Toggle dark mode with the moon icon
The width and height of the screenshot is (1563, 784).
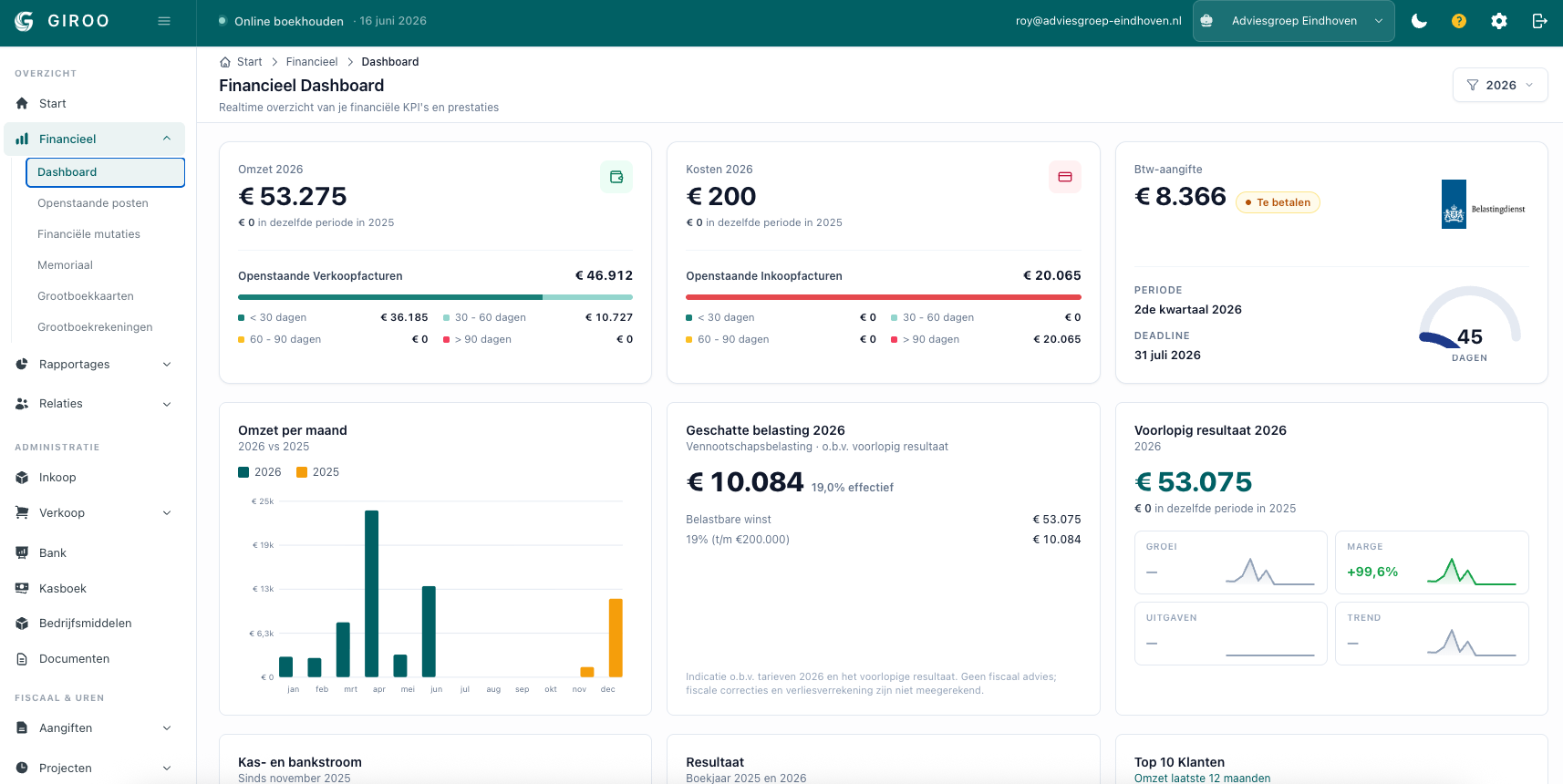tap(1419, 21)
